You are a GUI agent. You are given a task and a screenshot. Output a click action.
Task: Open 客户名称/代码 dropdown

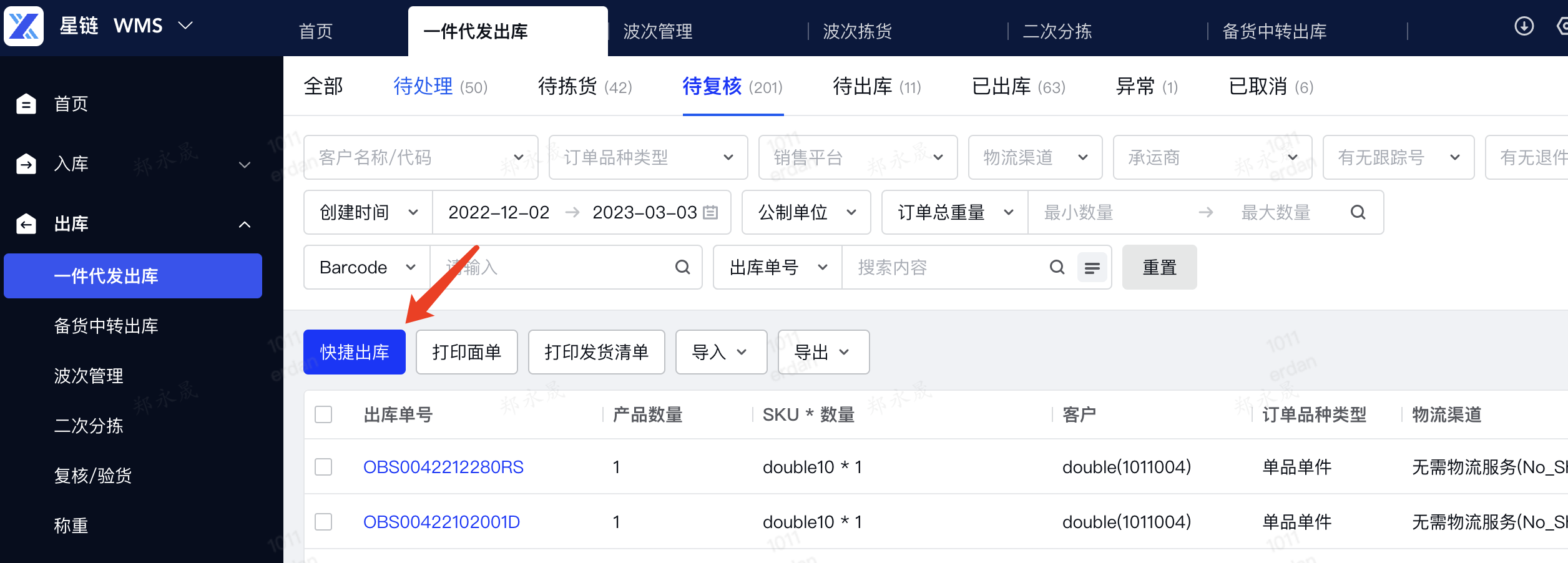point(421,157)
